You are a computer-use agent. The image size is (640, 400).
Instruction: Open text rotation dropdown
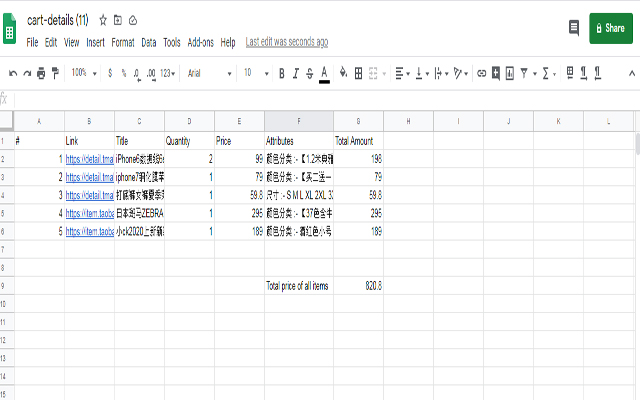pos(460,73)
